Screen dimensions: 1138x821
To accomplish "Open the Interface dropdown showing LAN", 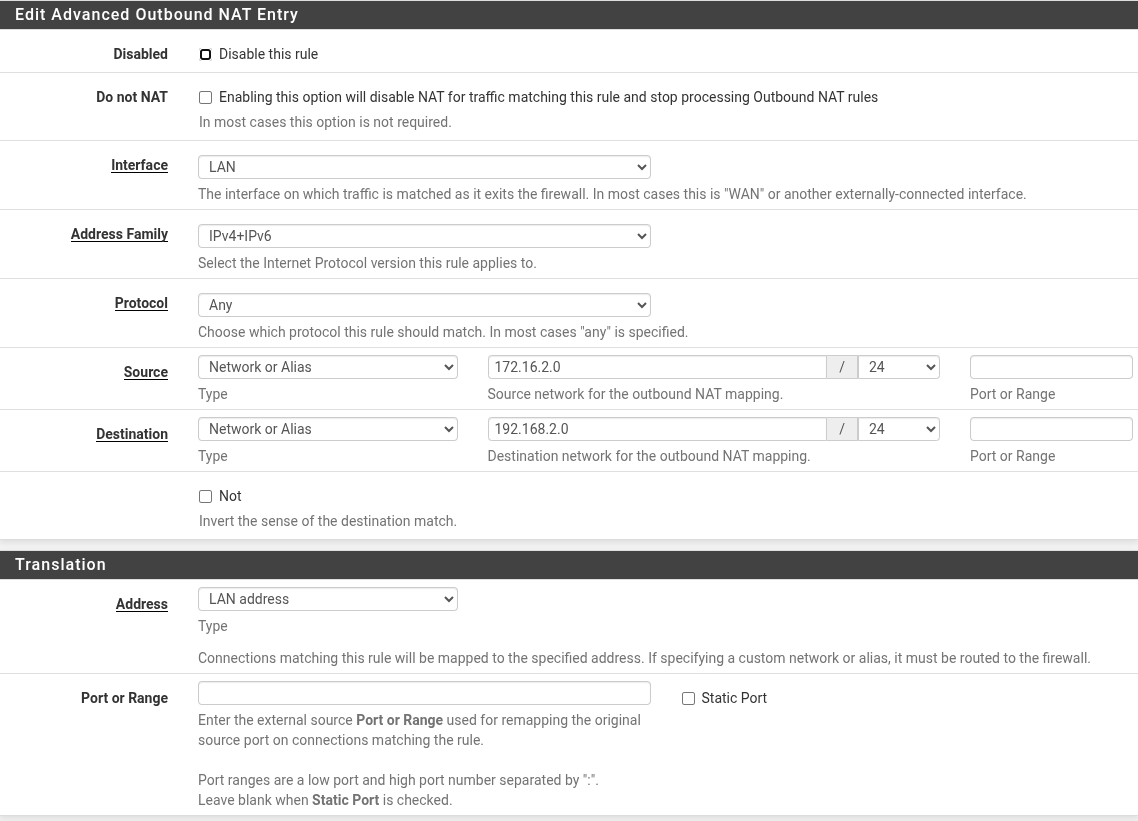I will click(424, 167).
